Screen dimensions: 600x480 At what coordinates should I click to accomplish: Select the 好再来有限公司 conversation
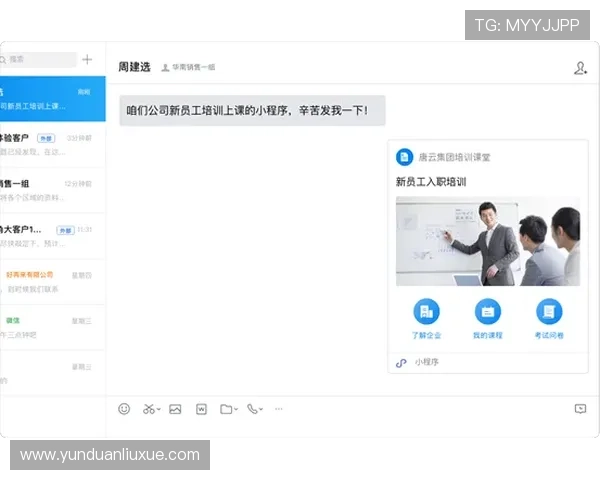click(53, 282)
